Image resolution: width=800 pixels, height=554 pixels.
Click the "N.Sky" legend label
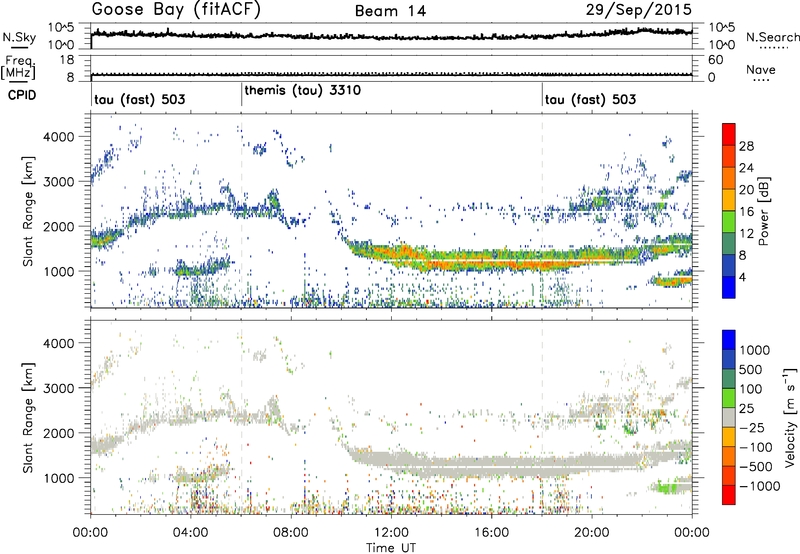click(19, 37)
